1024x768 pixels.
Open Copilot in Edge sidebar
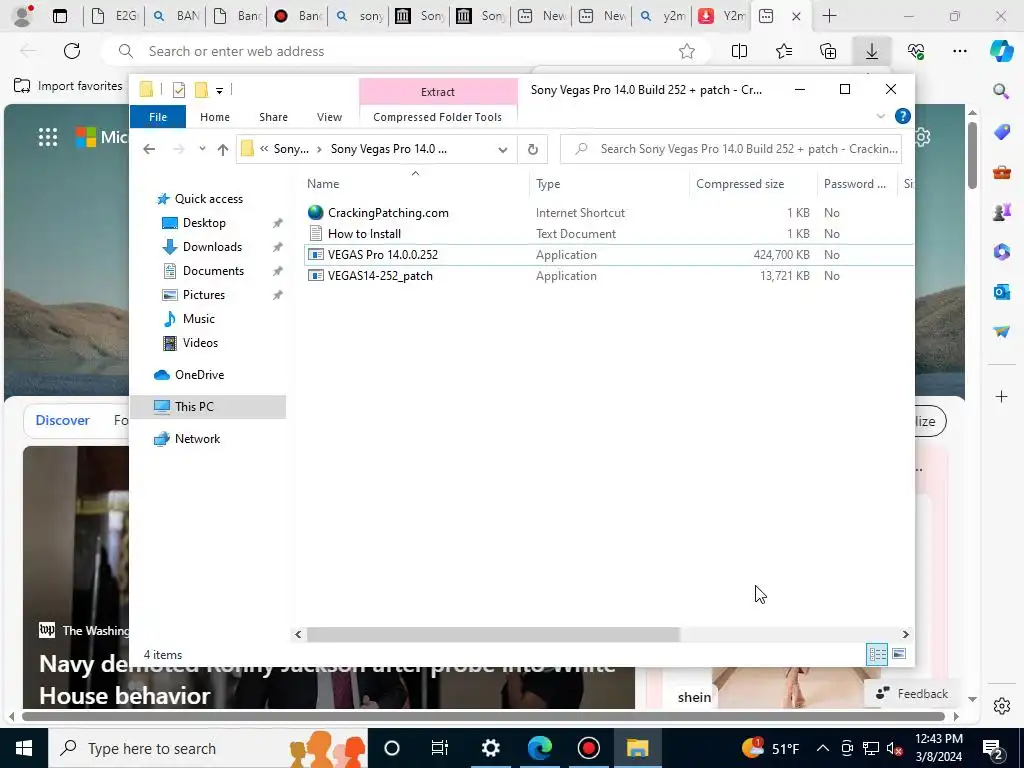[x=1001, y=51]
